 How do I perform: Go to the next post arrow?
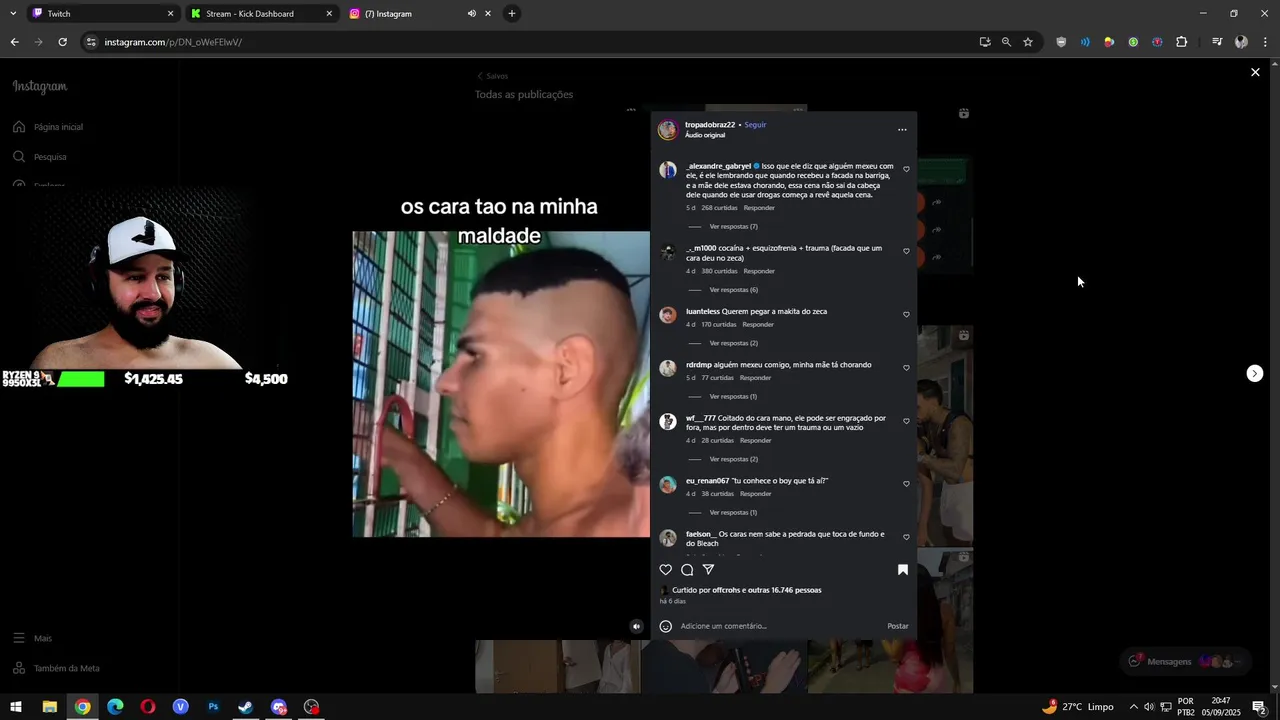[1255, 373]
